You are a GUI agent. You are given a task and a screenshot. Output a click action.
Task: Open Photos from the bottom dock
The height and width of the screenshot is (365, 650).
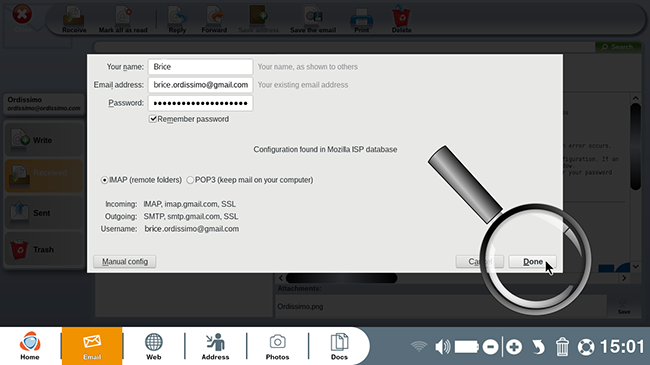[277, 346]
